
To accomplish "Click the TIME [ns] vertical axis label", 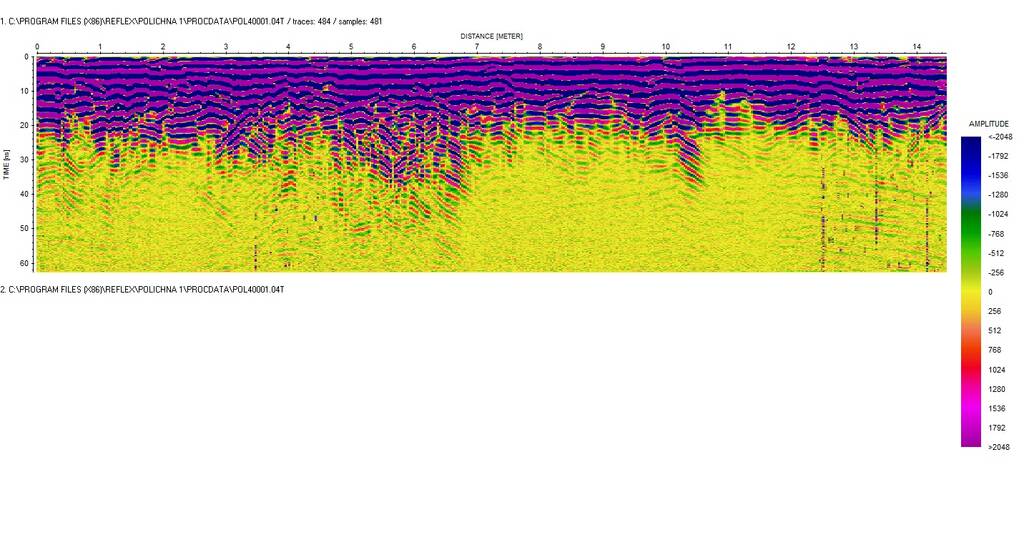I will [6, 160].
